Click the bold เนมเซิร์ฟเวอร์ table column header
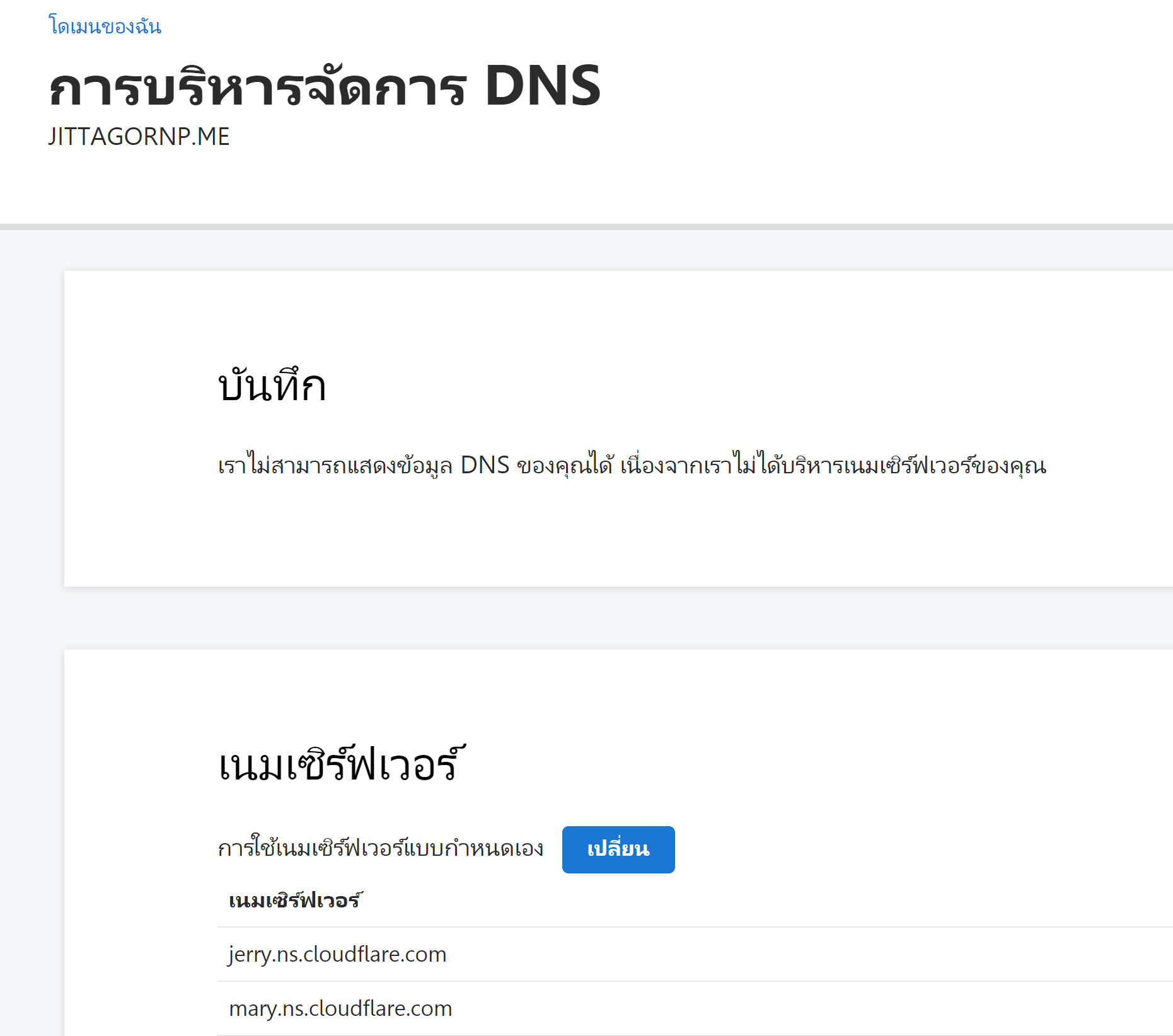The image size is (1173, 1036). coord(295,901)
